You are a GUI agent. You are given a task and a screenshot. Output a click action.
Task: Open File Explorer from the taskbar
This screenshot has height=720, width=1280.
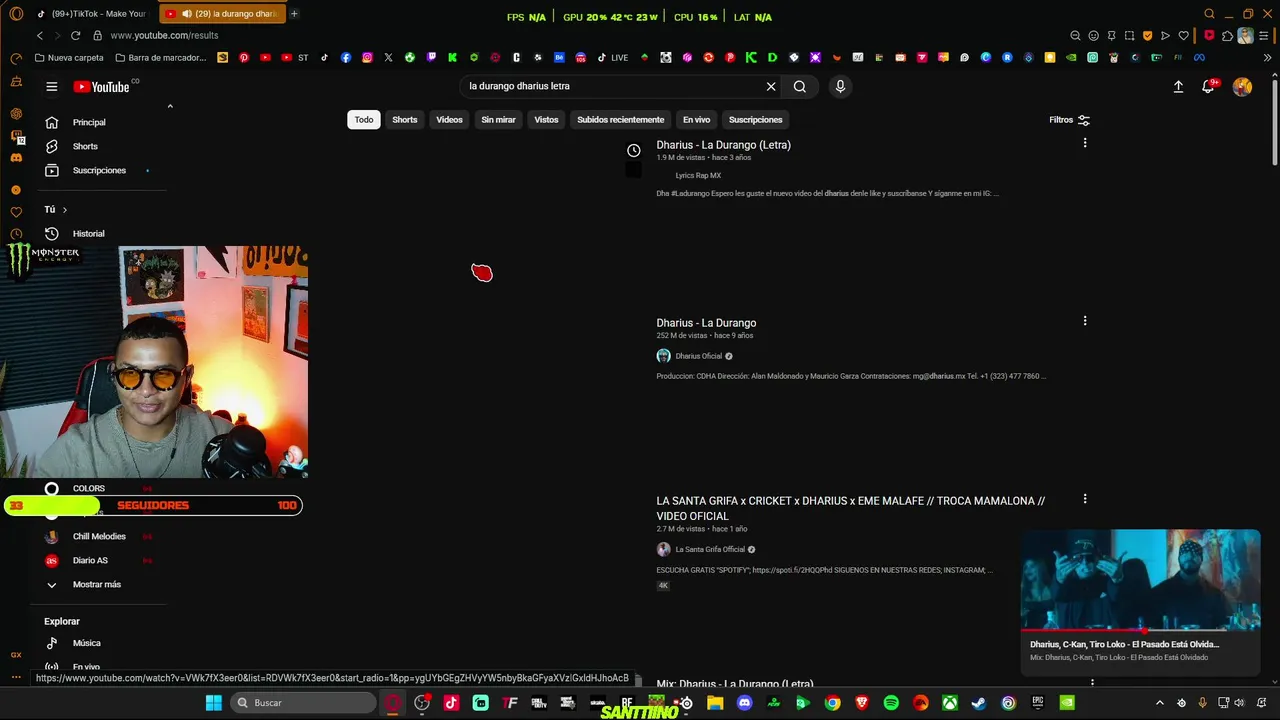(x=715, y=703)
